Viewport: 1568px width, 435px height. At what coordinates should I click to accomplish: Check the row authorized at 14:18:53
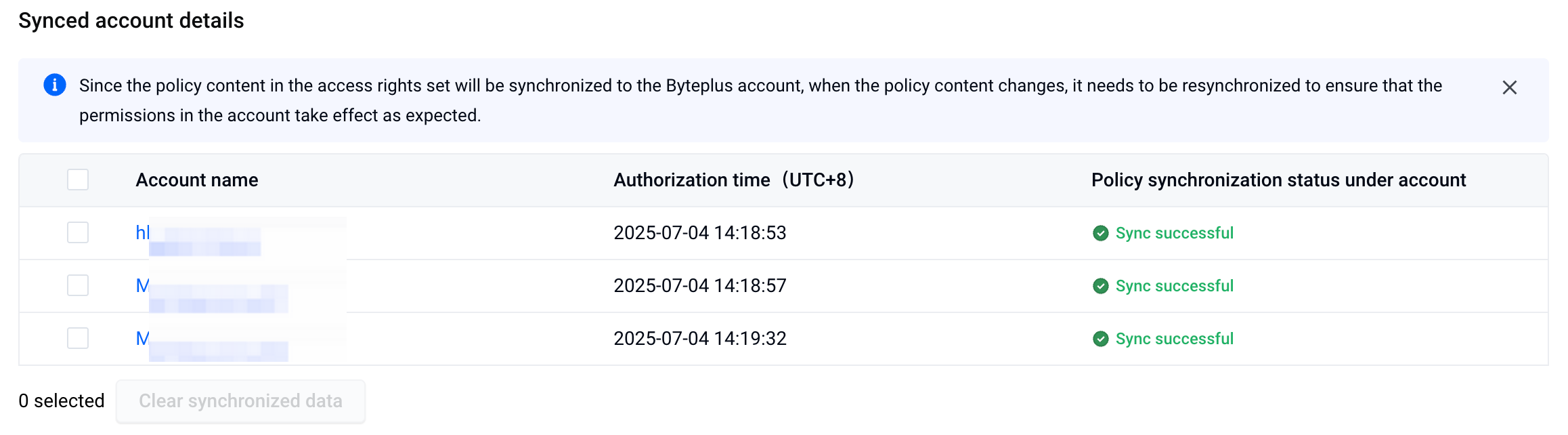(78, 232)
